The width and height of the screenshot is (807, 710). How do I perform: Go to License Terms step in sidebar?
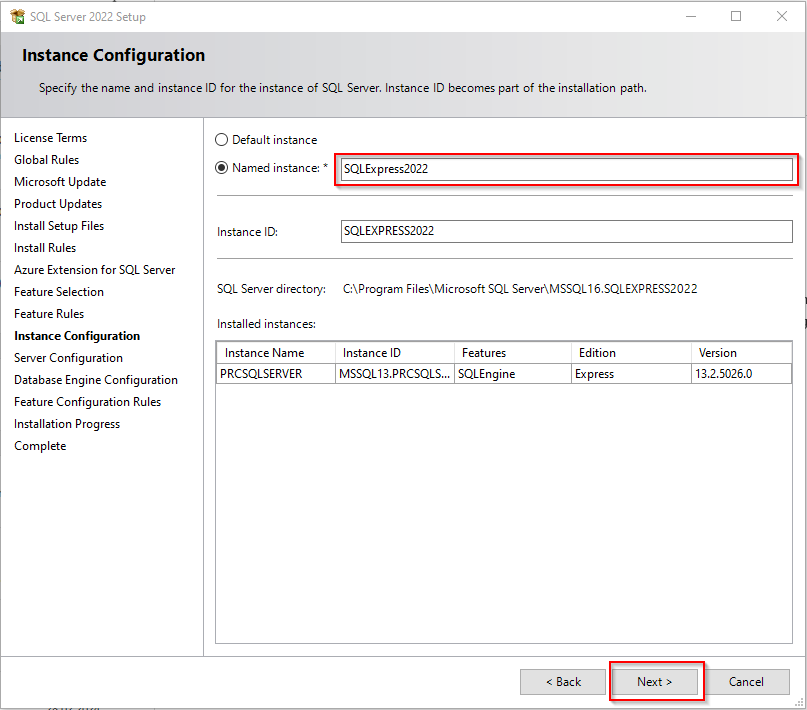pyautogui.click(x=51, y=138)
